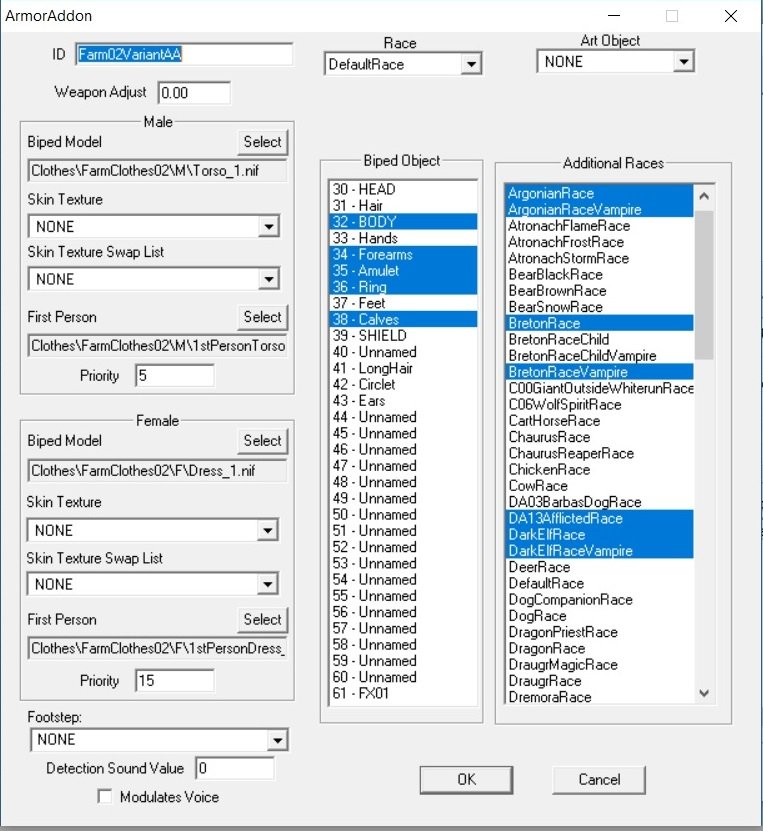Screen dimensions: 763x831
Task: Select 31 - Hair in Biped Object list
Action: click(403, 206)
